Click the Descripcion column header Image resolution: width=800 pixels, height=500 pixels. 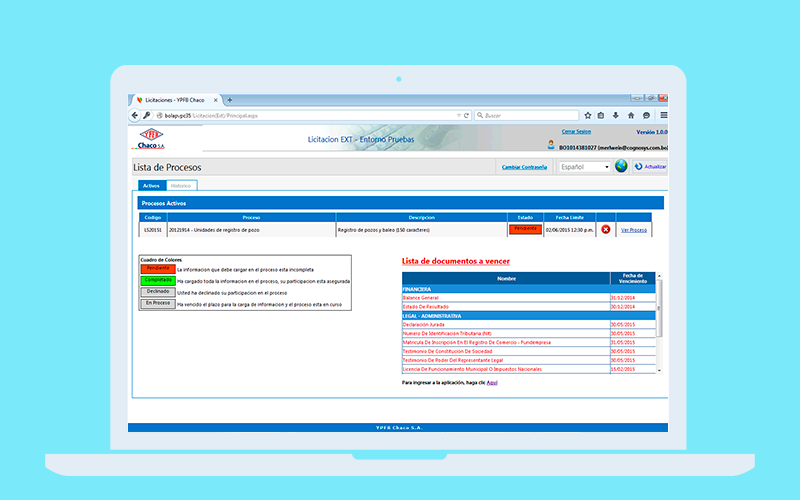pos(421,217)
